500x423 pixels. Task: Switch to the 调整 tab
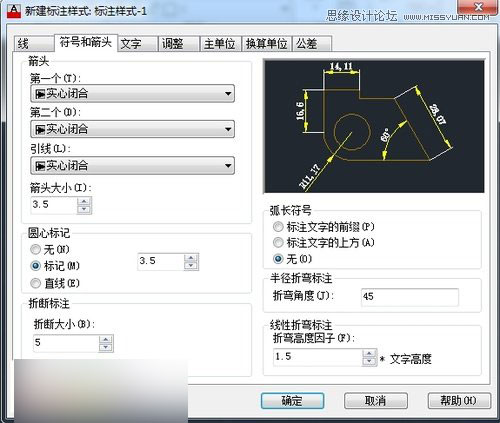pos(179,44)
